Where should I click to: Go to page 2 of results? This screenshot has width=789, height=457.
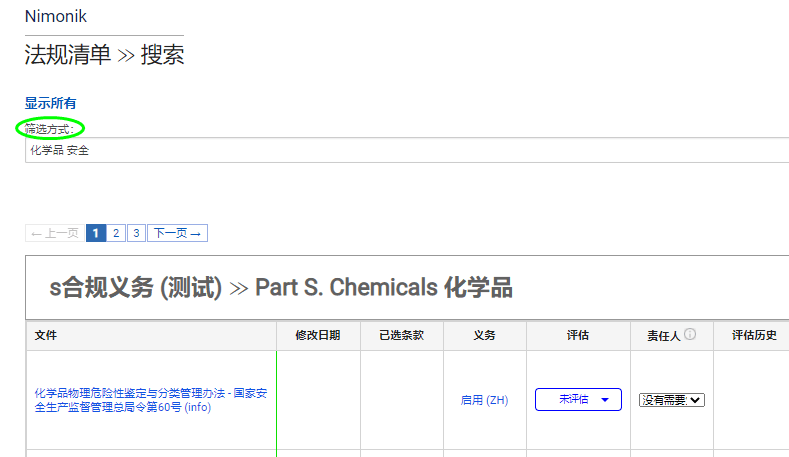(116, 233)
